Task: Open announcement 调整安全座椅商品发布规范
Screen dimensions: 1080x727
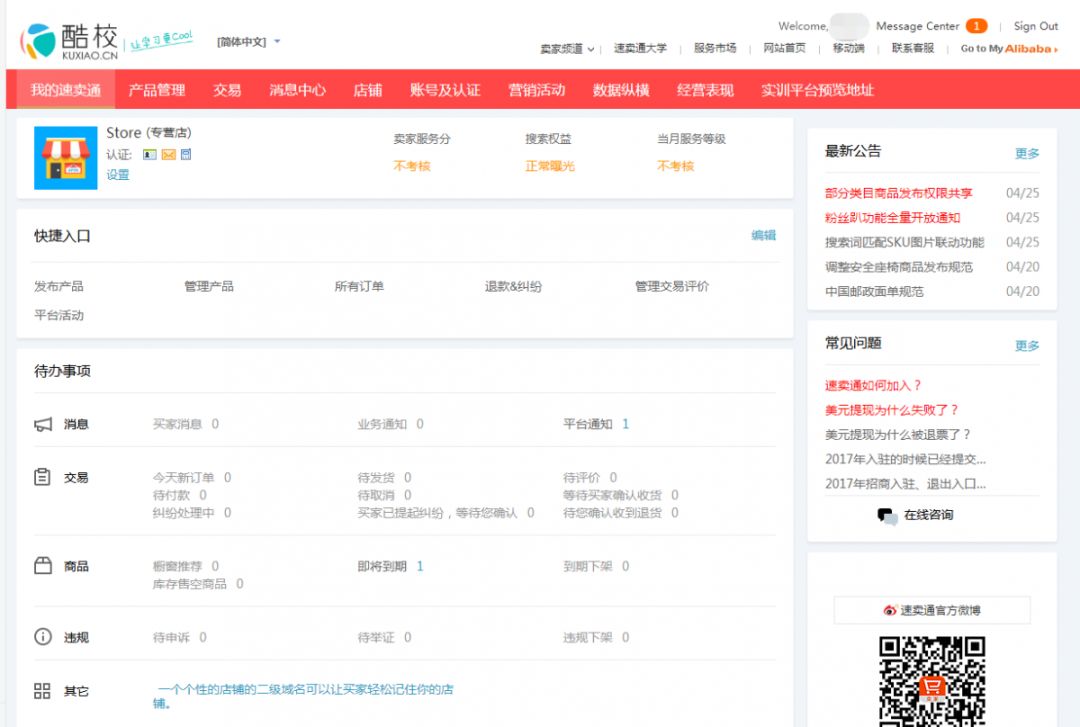Action: pos(899,267)
